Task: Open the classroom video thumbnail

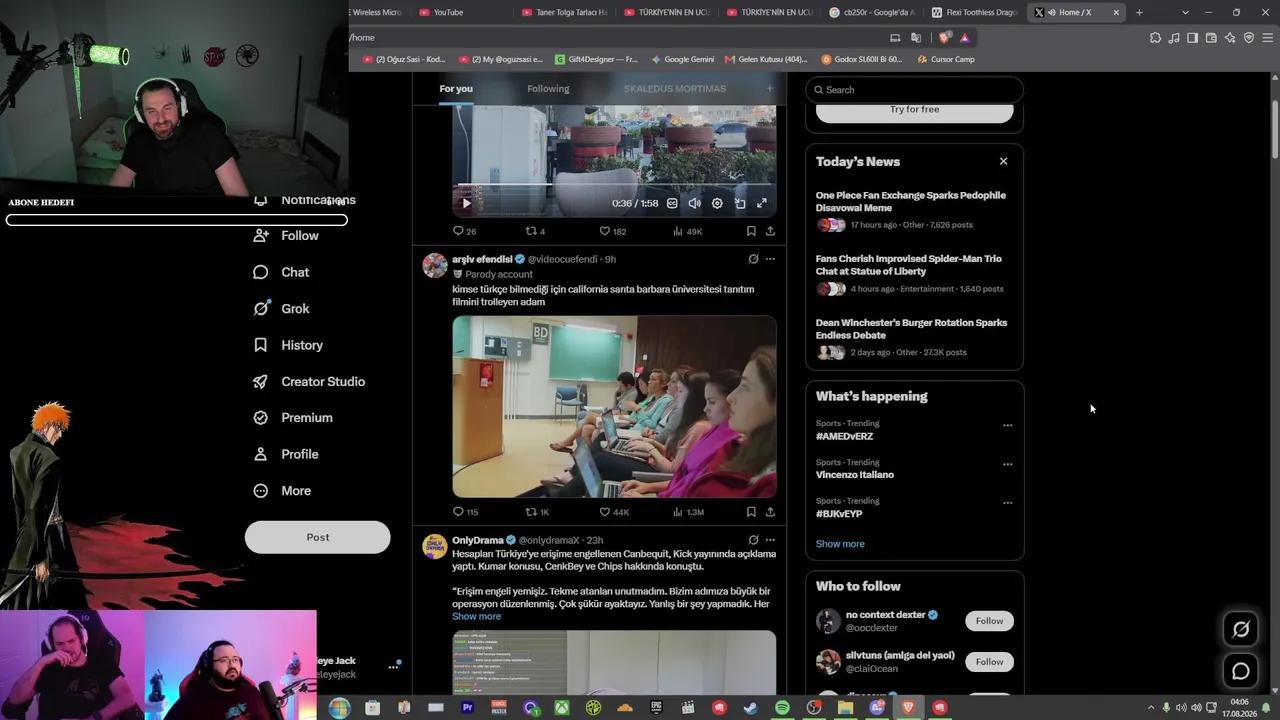Action: click(614, 407)
